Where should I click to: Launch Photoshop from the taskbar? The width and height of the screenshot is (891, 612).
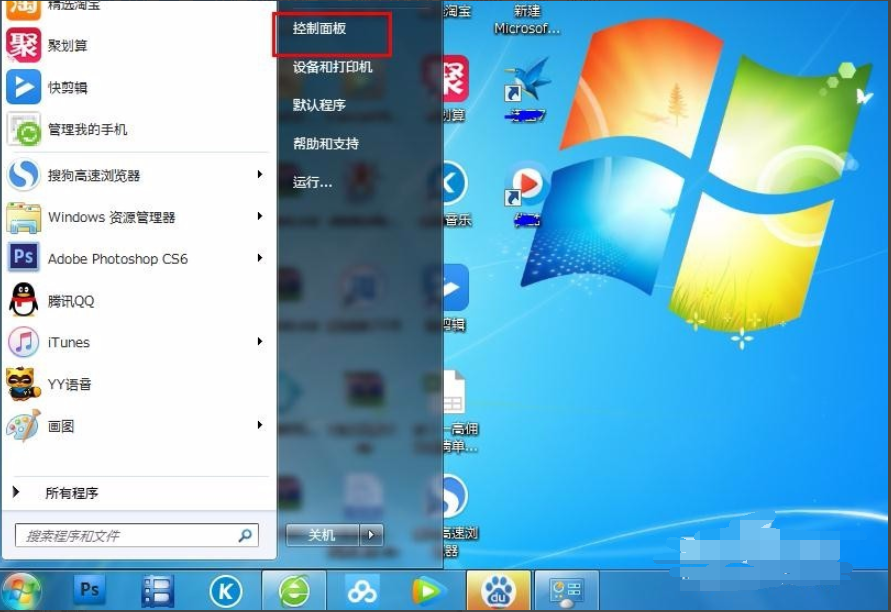click(89, 589)
